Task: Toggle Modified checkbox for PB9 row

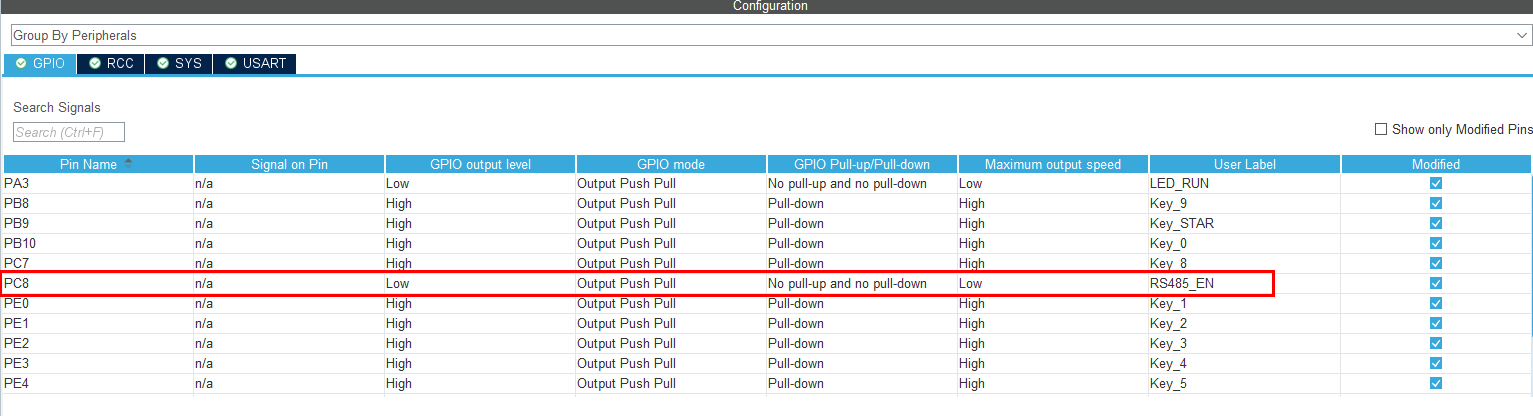Action: [1436, 224]
